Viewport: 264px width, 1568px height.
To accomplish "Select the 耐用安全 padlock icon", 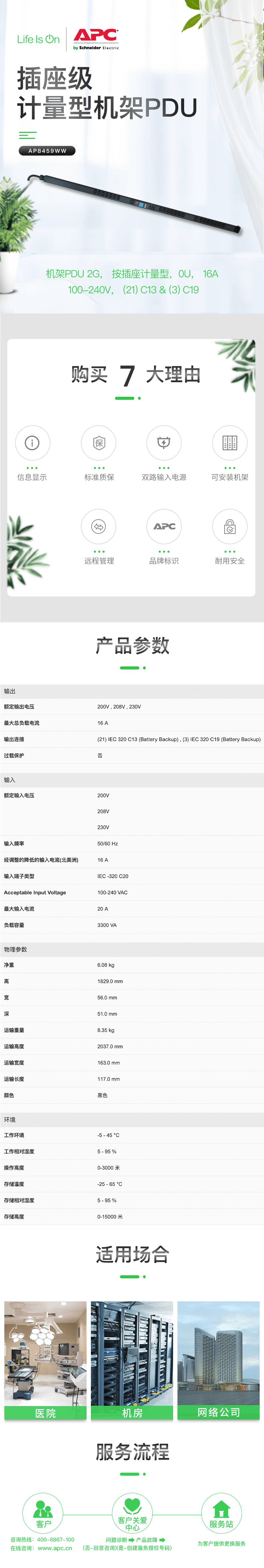I will [x=229, y=526].
